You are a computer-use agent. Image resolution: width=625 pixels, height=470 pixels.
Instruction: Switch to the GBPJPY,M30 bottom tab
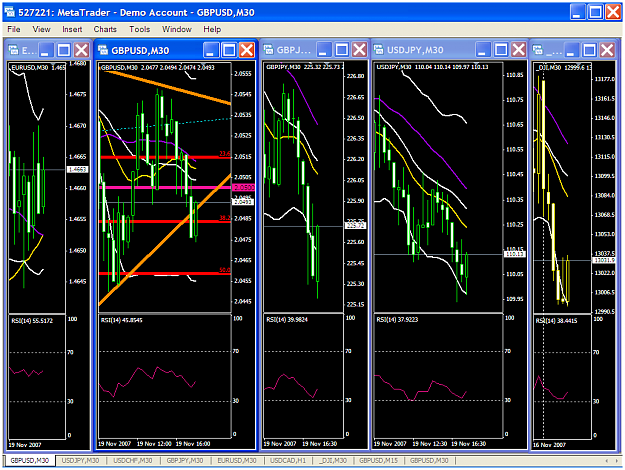185,460
